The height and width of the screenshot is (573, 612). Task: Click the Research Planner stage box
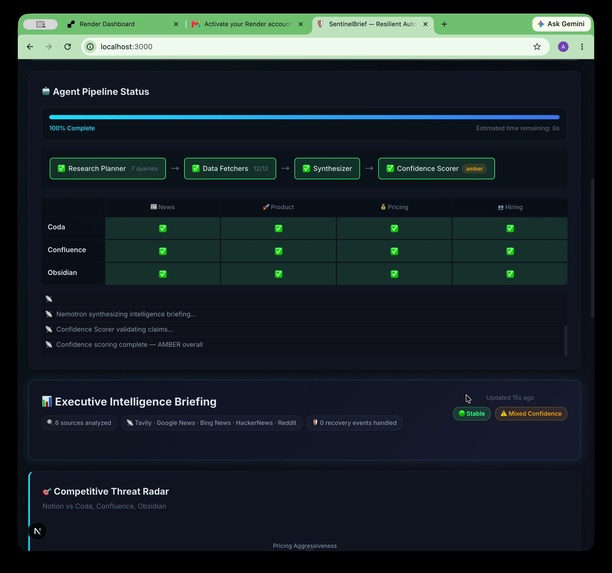click(x=108, y=169)
